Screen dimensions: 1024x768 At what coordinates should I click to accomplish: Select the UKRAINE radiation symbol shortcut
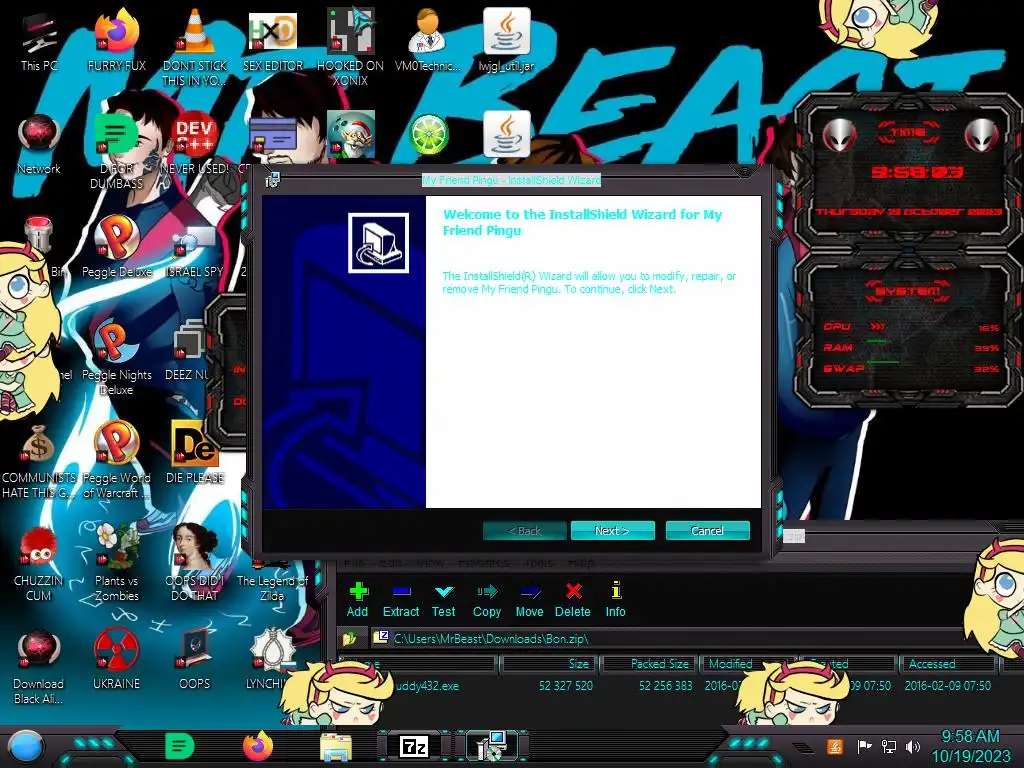click(x=116, y=660)
